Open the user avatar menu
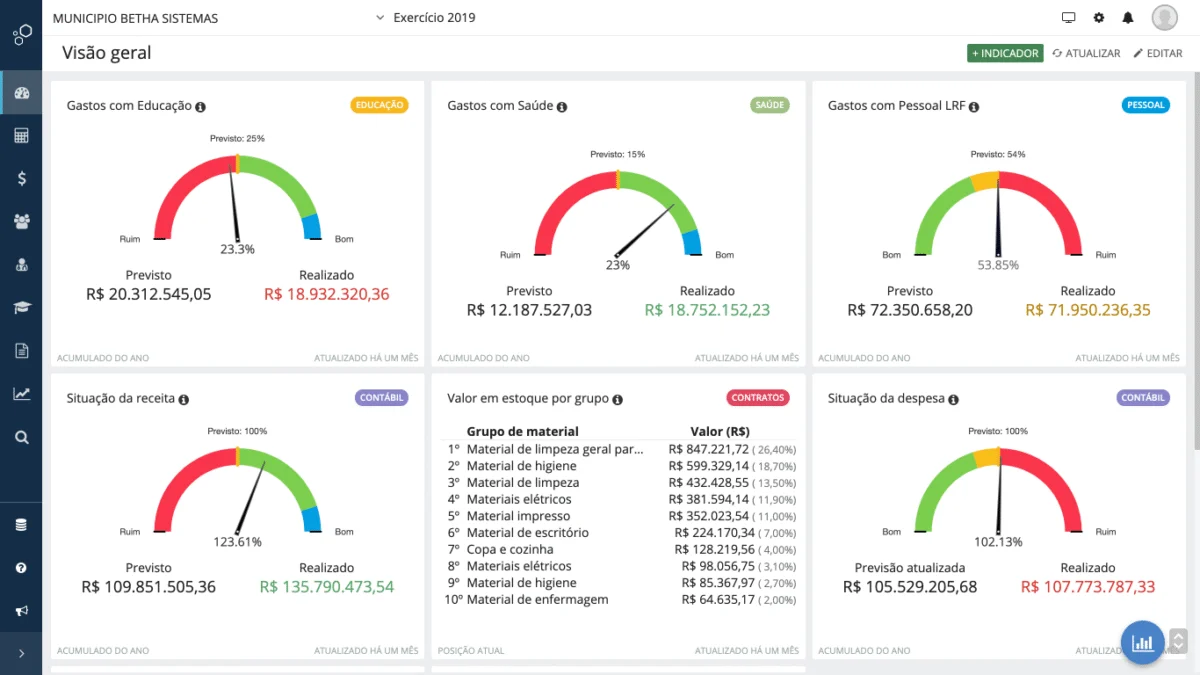Viewport: 1200px width, 675px height. pos(1164,17)
